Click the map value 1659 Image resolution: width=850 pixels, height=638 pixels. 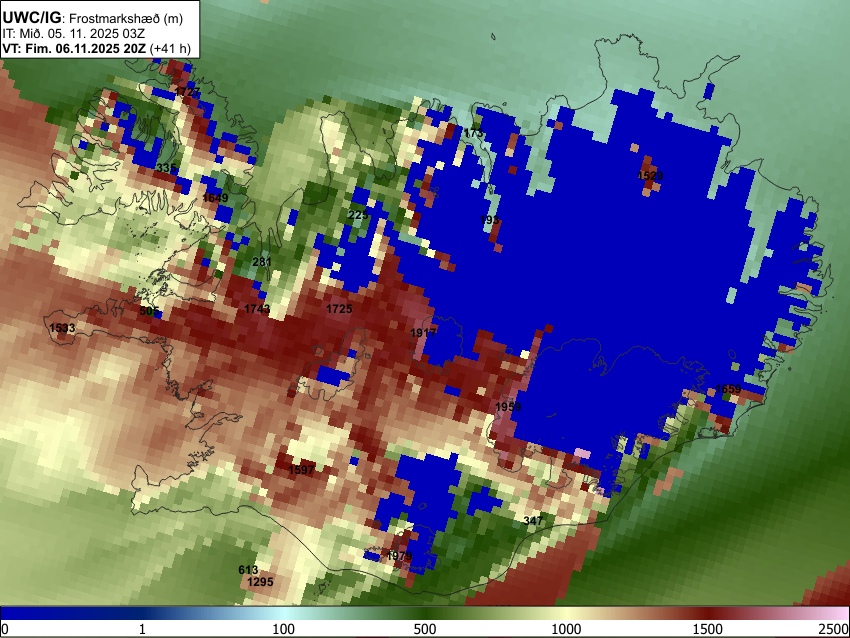pyautogui.click(x=728, y=389)
